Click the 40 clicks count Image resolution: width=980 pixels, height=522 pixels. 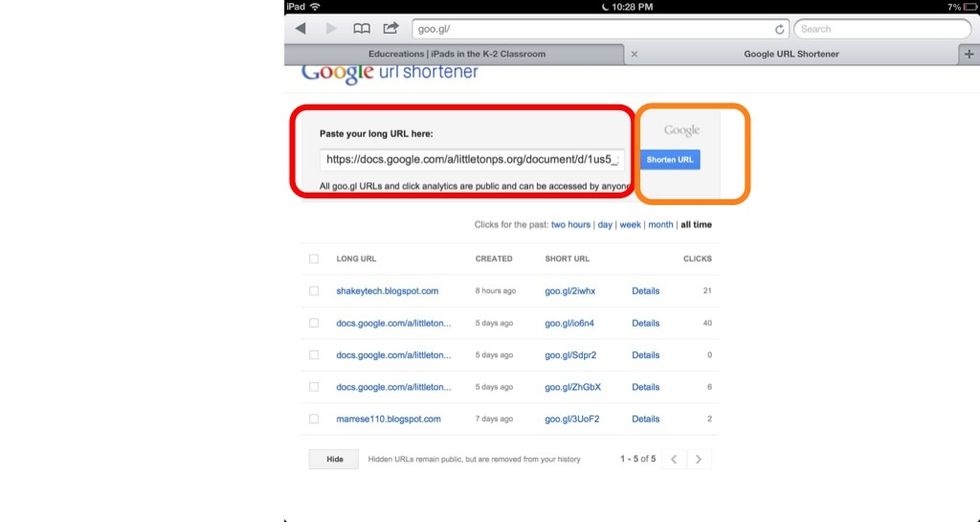708,323
